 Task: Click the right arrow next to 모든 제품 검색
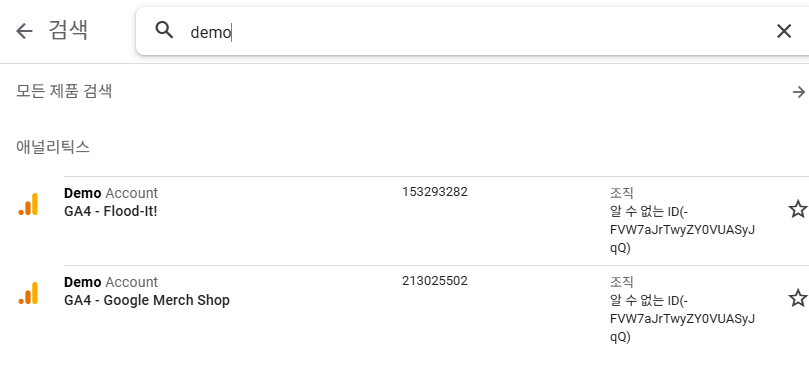[x=798, y=92]
